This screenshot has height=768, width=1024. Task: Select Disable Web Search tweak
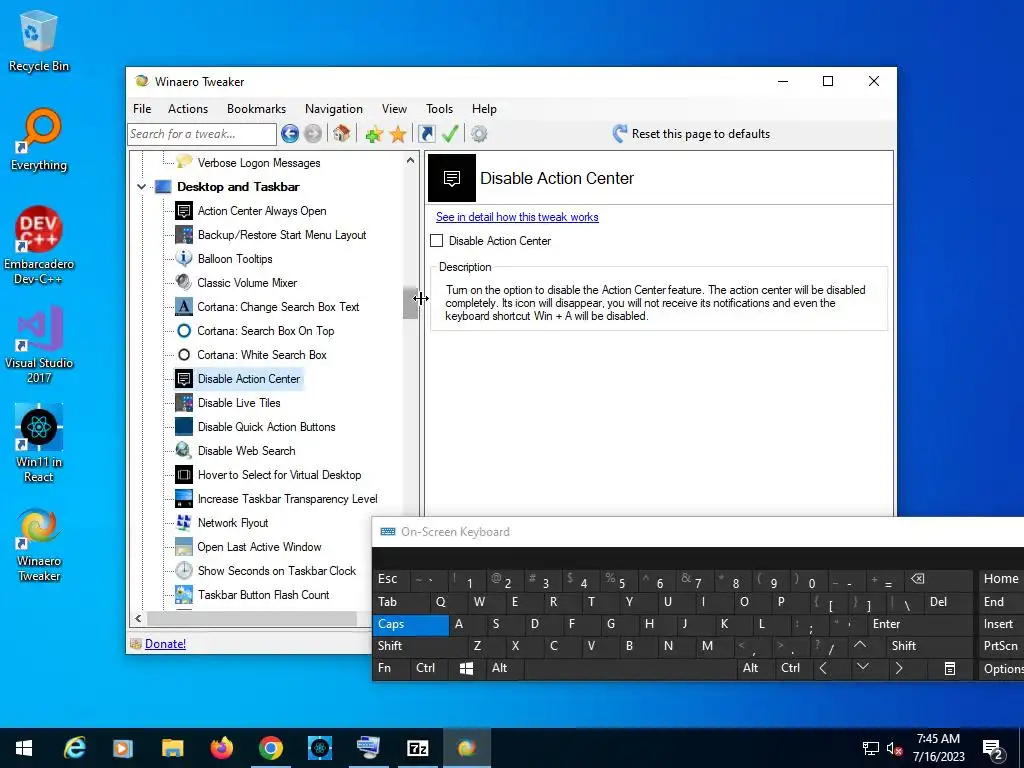click(x=246, y=451)
